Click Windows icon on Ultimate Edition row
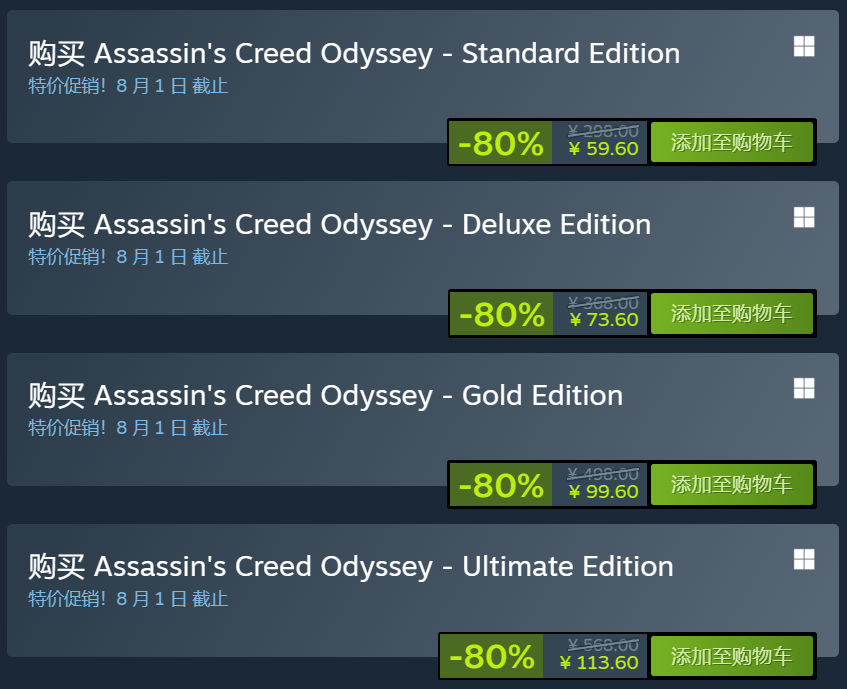The width and height of the screenshot is (847, 689). [804, 559]
